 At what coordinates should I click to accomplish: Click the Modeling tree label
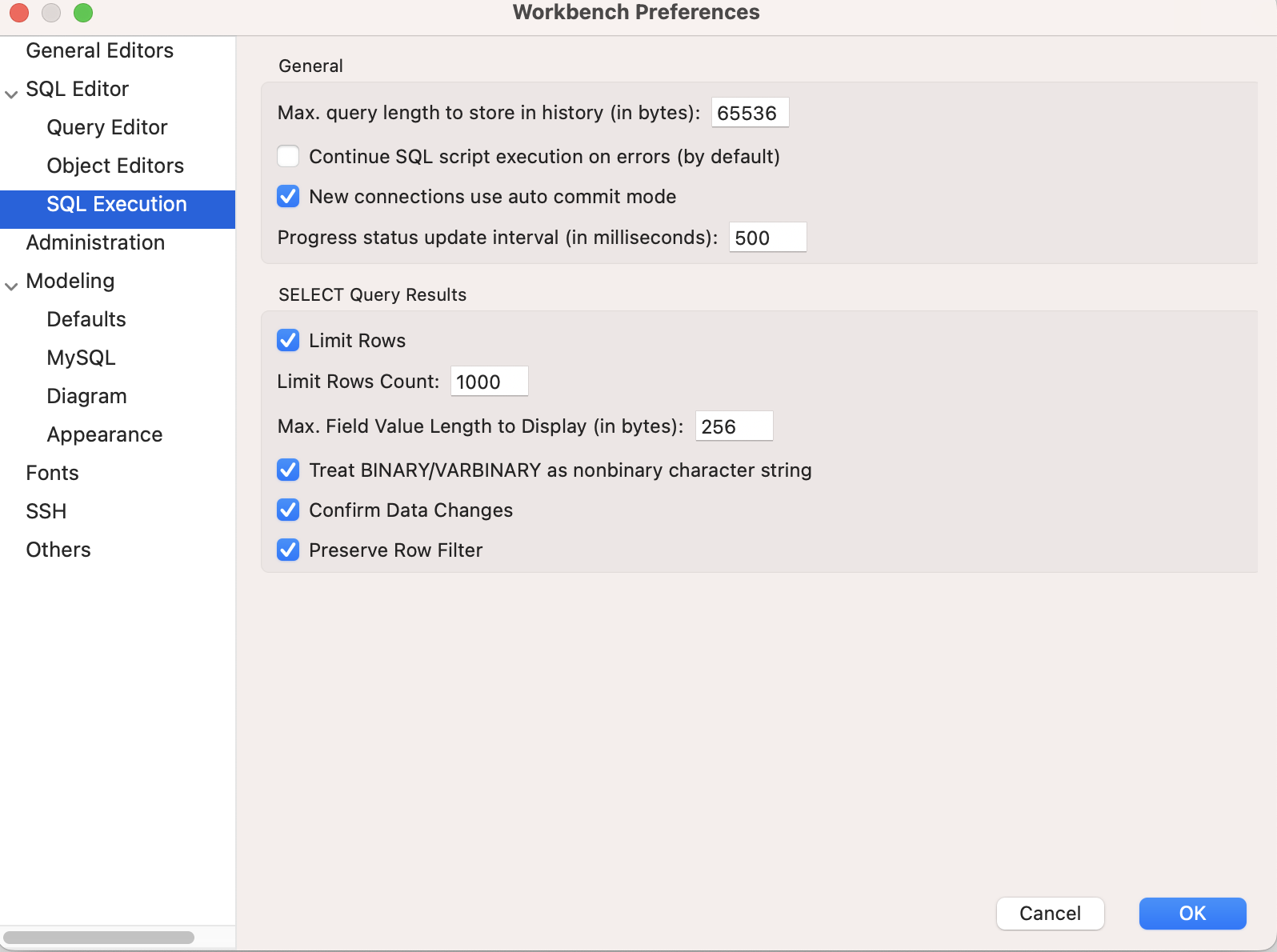click(70, 281)
